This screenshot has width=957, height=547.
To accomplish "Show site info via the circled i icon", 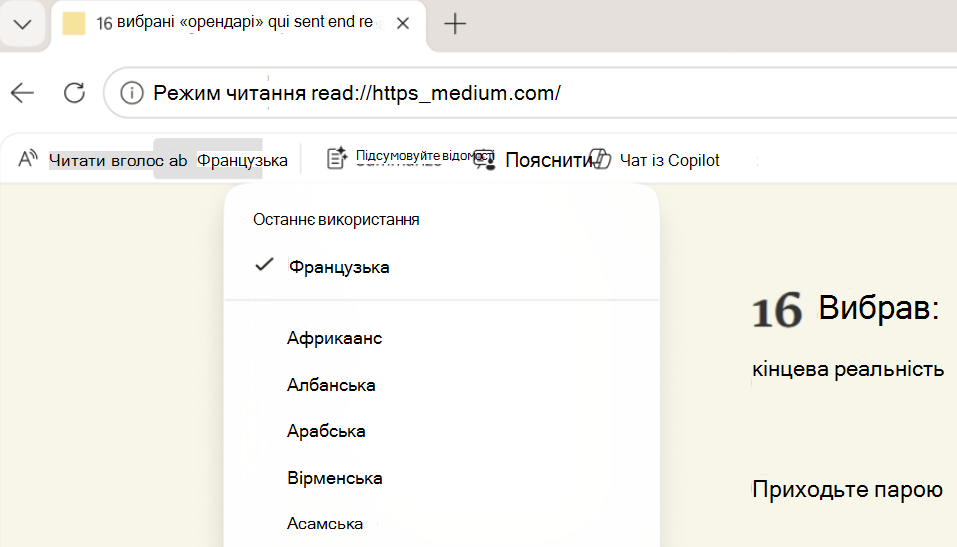I will click(132, 93).
